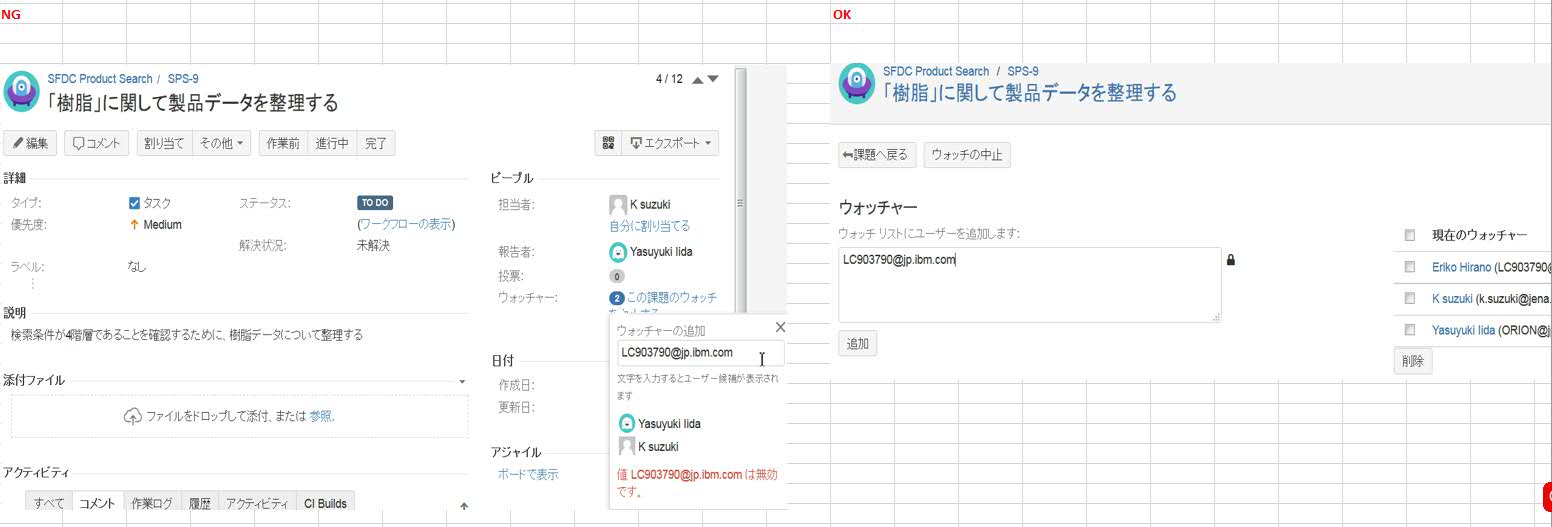Click the upload cloud icon in attachments

coord(133,416)
